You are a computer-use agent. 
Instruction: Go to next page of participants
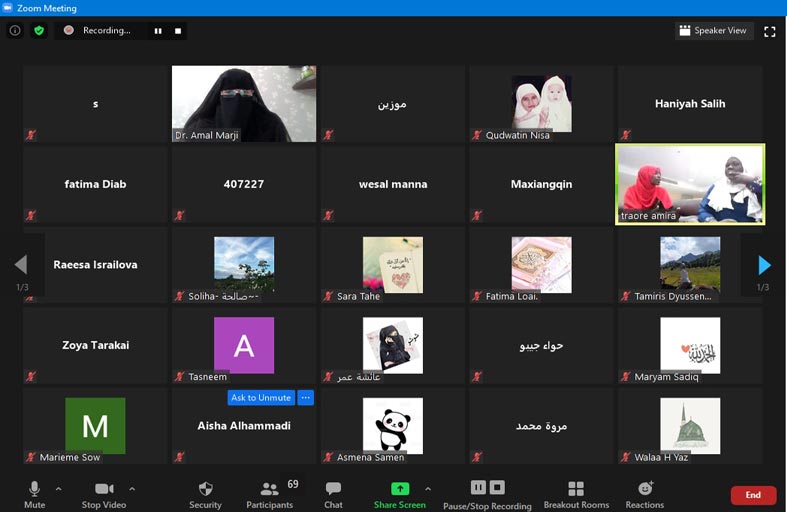pos(764,265)
